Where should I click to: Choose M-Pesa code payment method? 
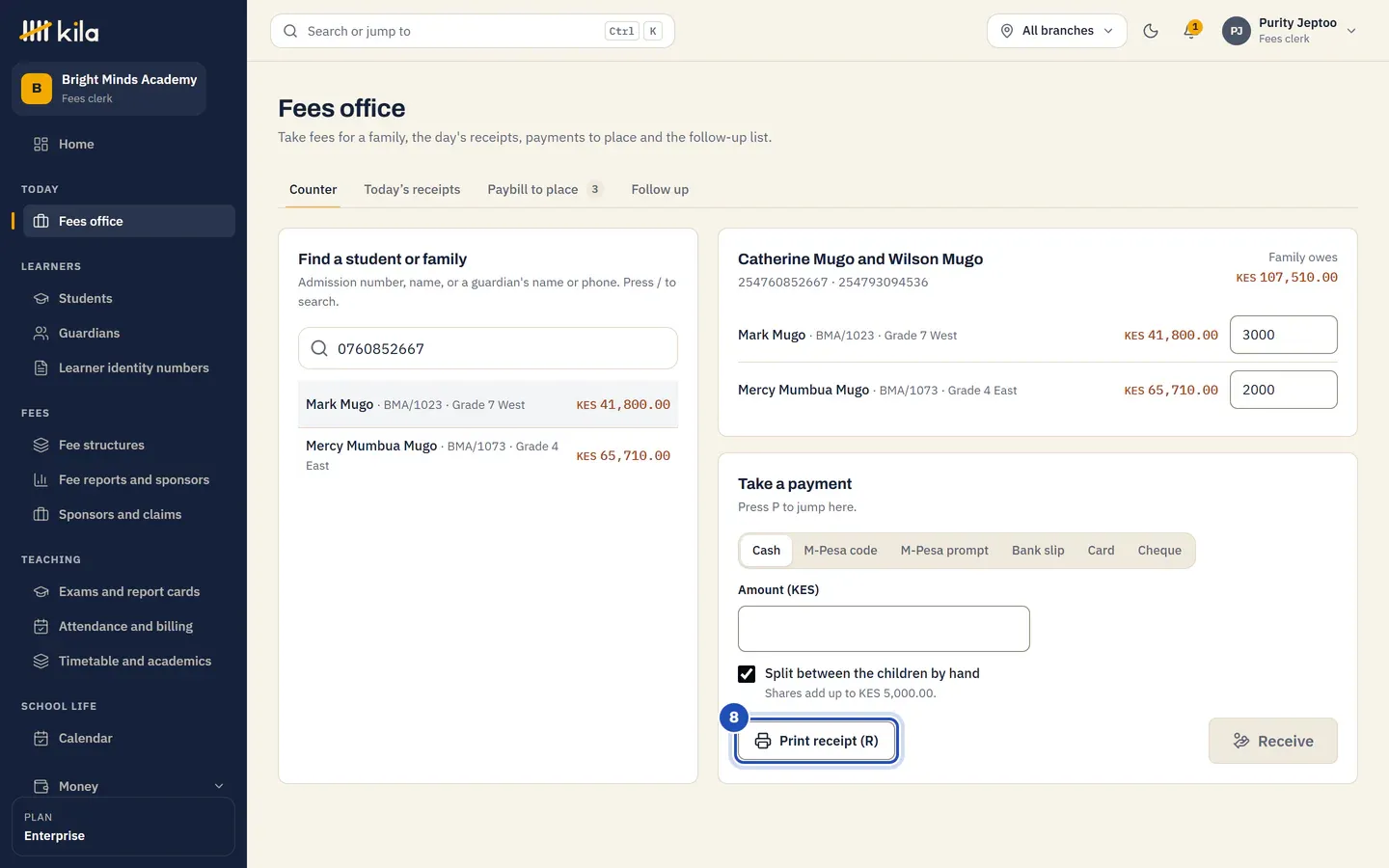click(x=840, y=551)
